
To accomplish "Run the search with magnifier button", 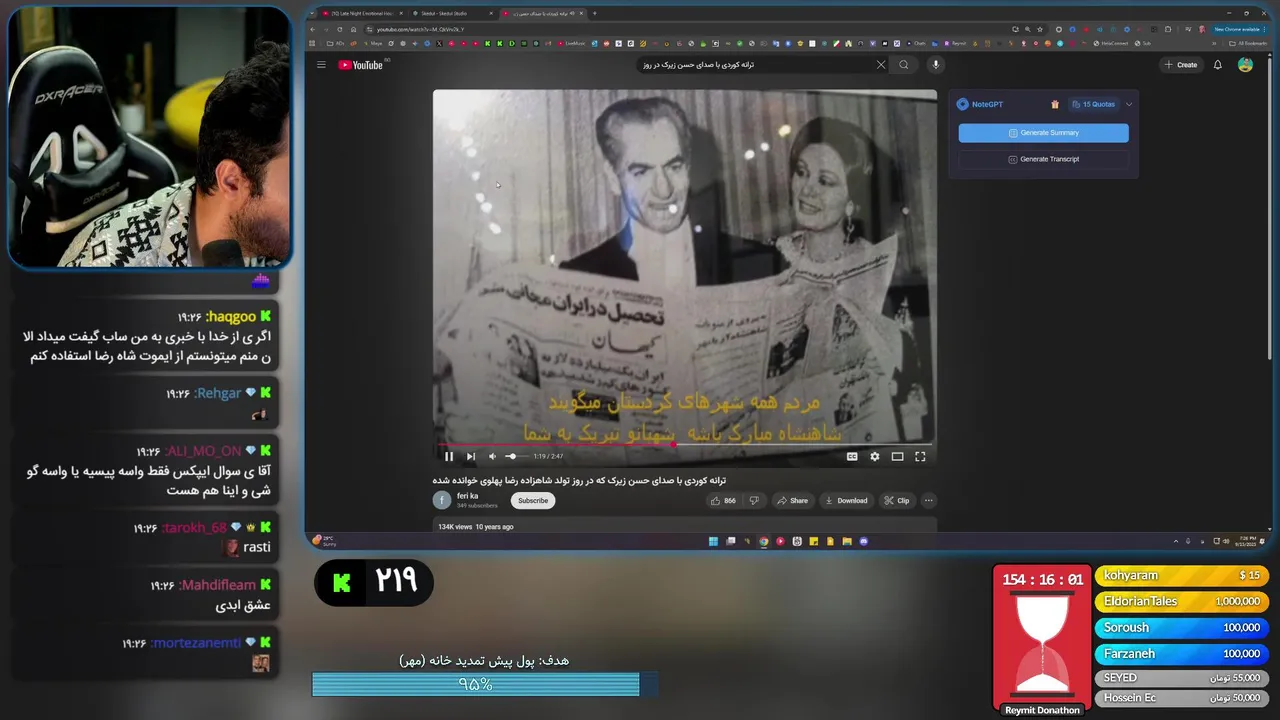I will click(904, 65).
